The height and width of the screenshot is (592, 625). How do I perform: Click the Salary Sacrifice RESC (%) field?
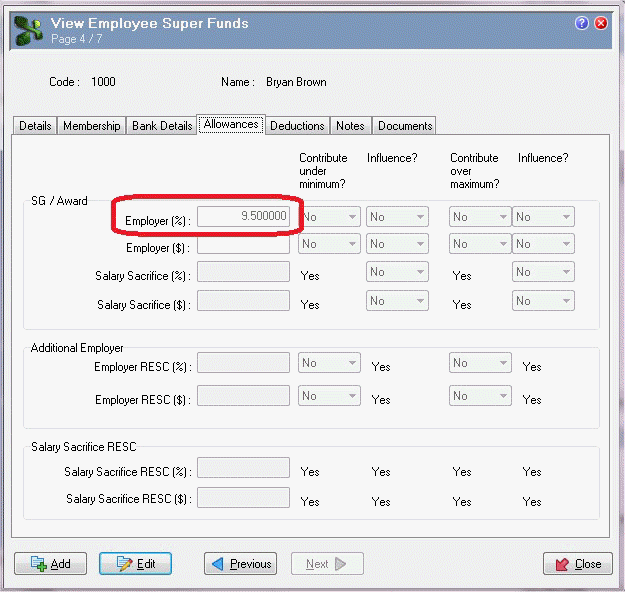pos(243,468)
